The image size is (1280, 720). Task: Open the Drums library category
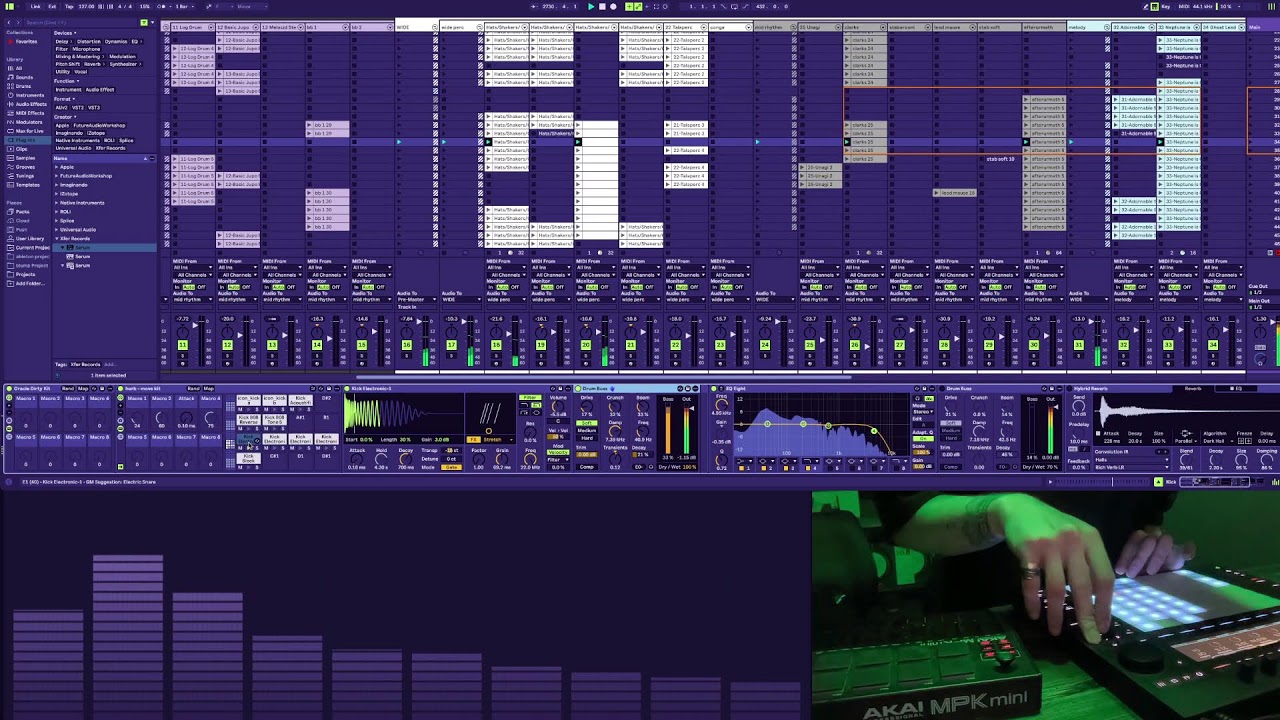[23, 86]
